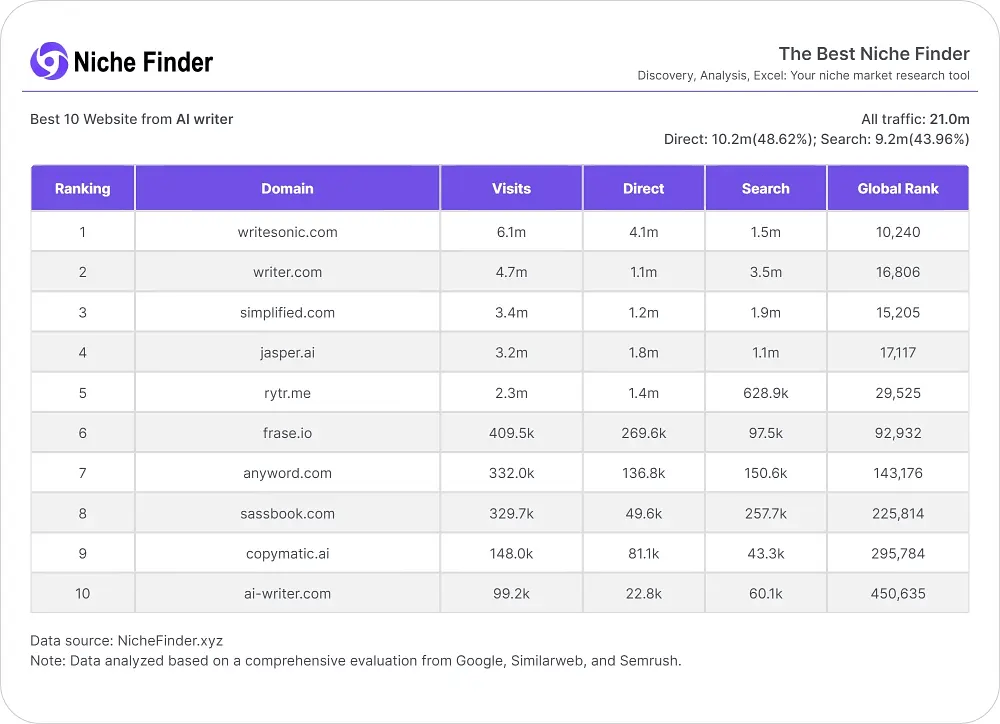Click the Niche Finder brand title text
Viewport: 1000px width, 724px height.
pos(143,62)
